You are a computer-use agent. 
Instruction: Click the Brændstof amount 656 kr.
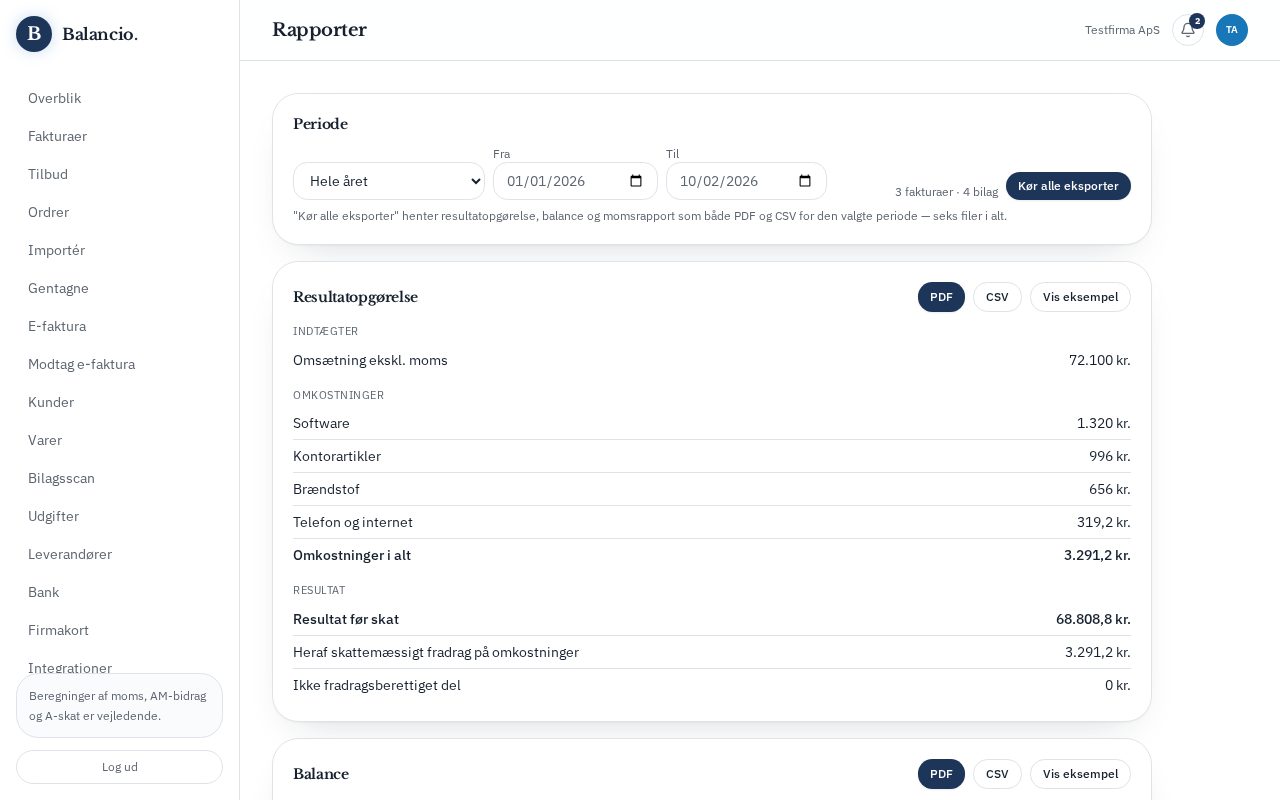point(1110,489)
